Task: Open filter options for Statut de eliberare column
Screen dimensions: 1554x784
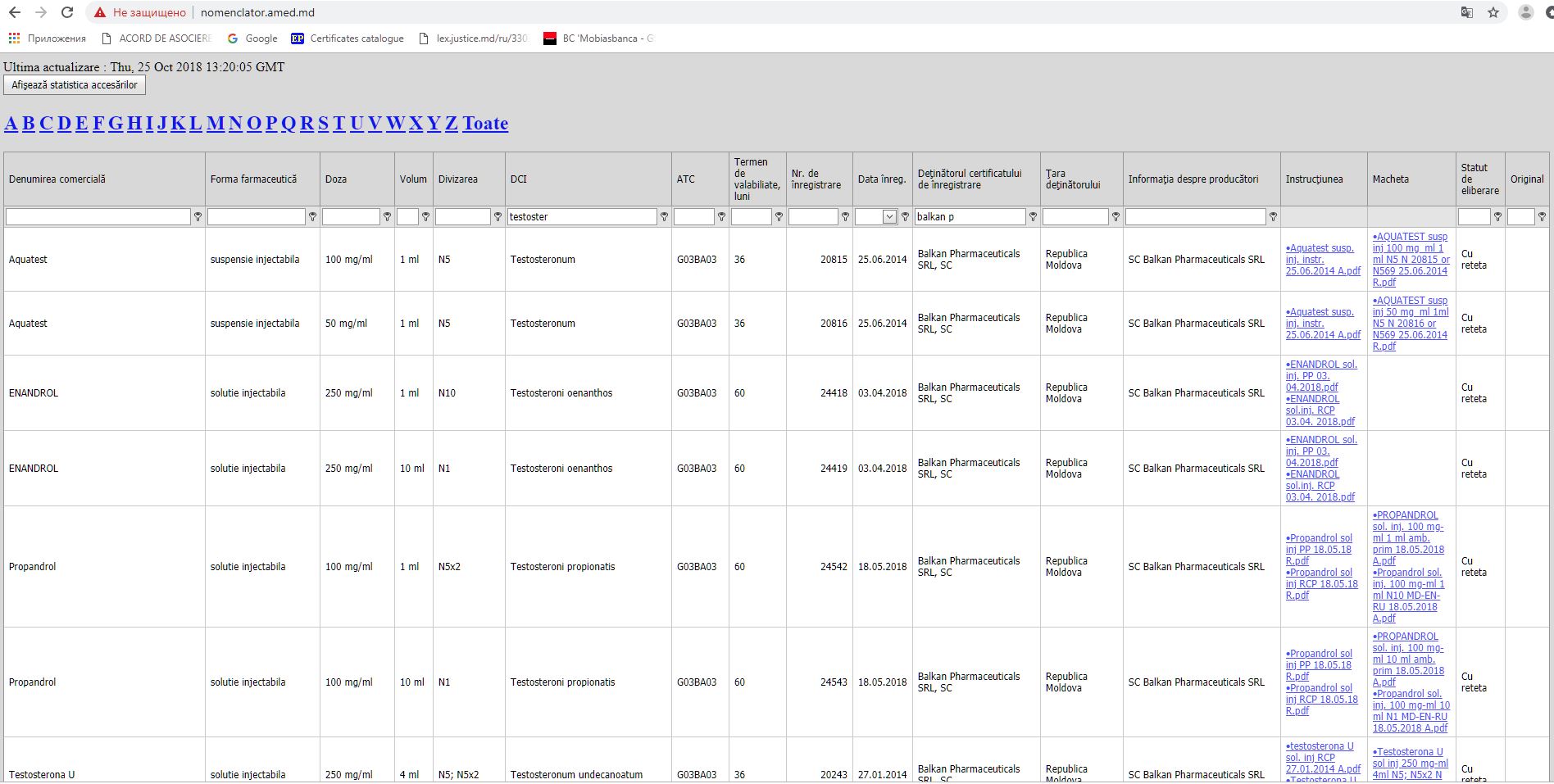Action: tap(1497, 217)
